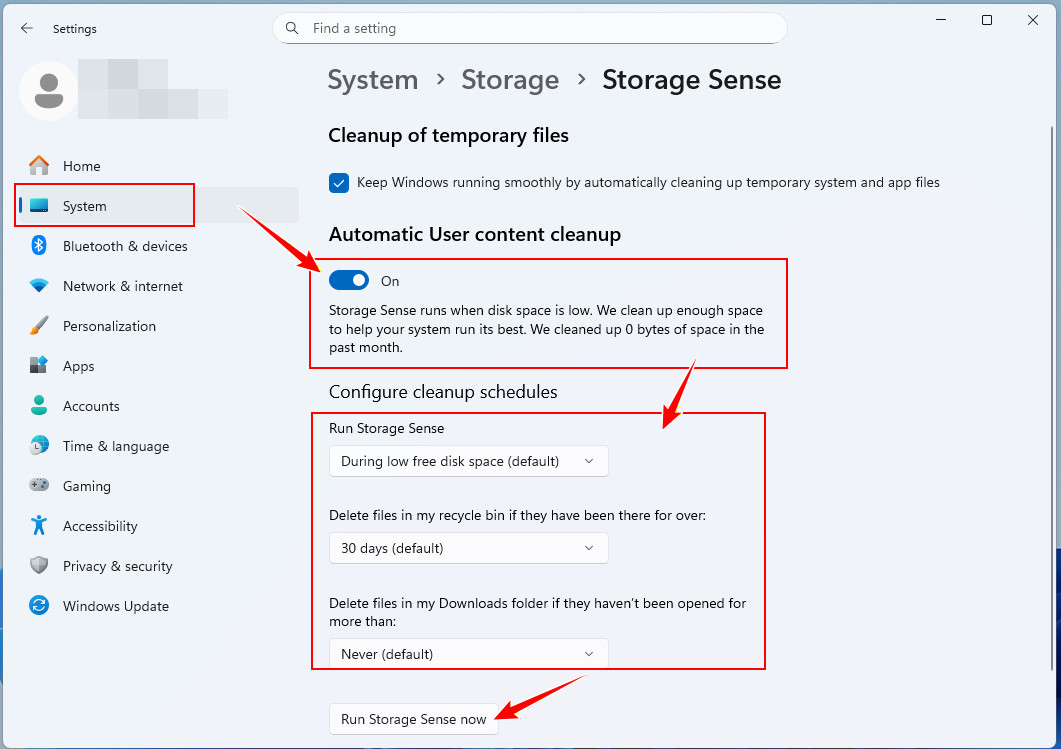
Task: Uncheck temporary system and app files cleanup
Action: tap(339, 183)
